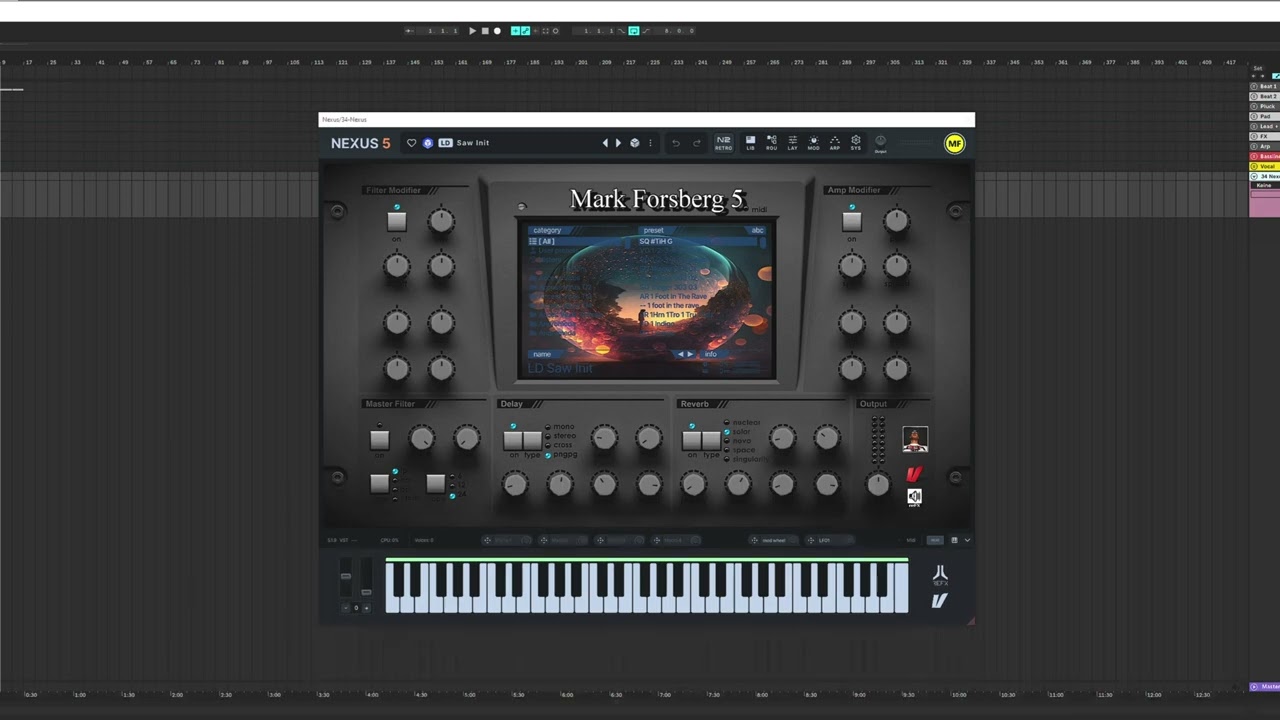Select the Pluck track in DAW

tap(1265, 107)
